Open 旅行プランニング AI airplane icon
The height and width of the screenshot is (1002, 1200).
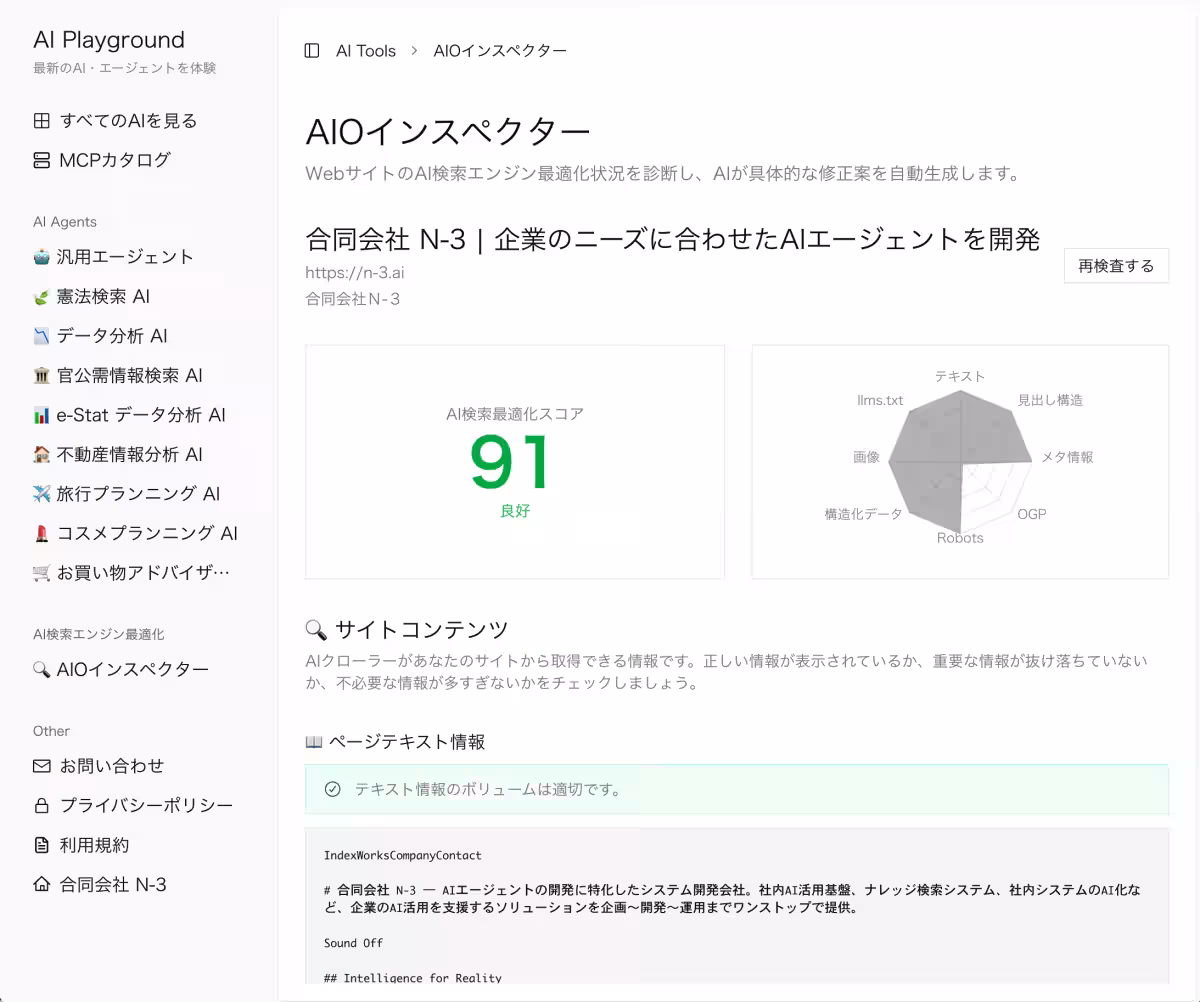point(40,493)
